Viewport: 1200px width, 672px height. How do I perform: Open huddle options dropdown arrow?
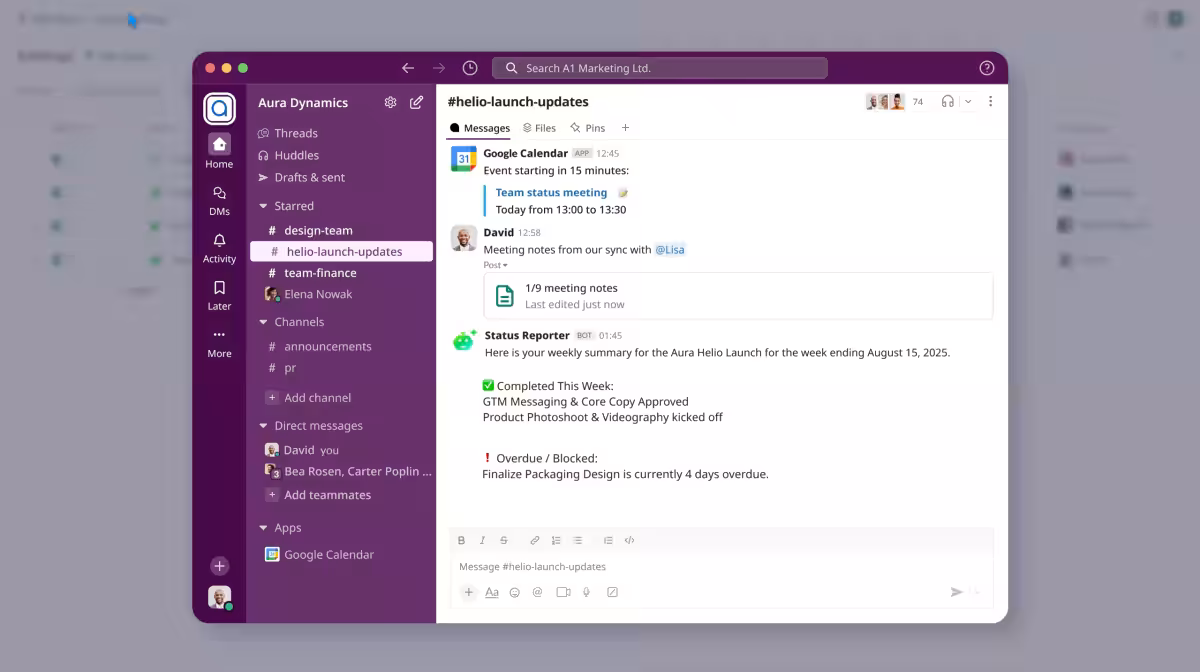[967, 101]
